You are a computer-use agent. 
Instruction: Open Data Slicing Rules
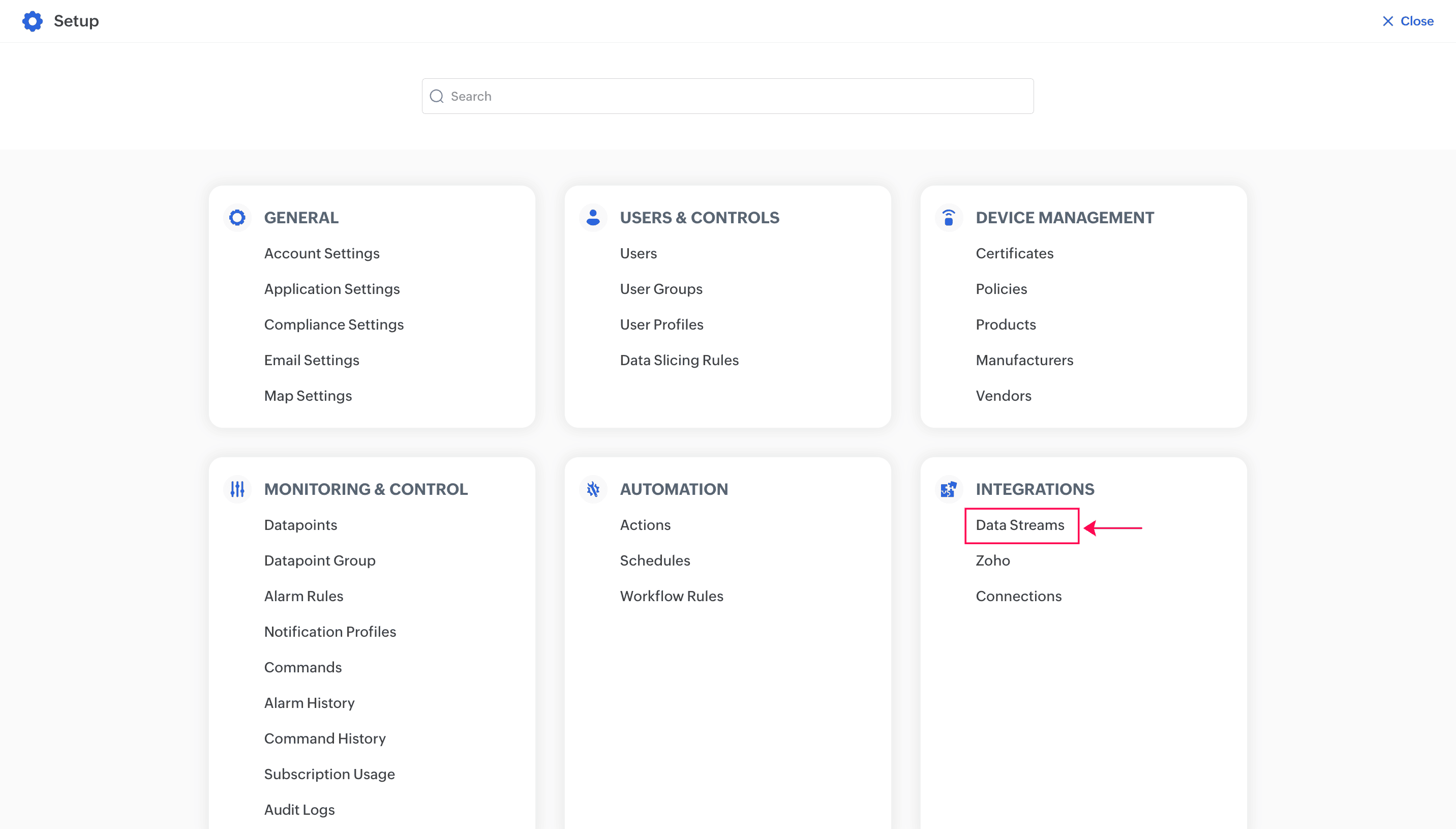coord(679,360)
